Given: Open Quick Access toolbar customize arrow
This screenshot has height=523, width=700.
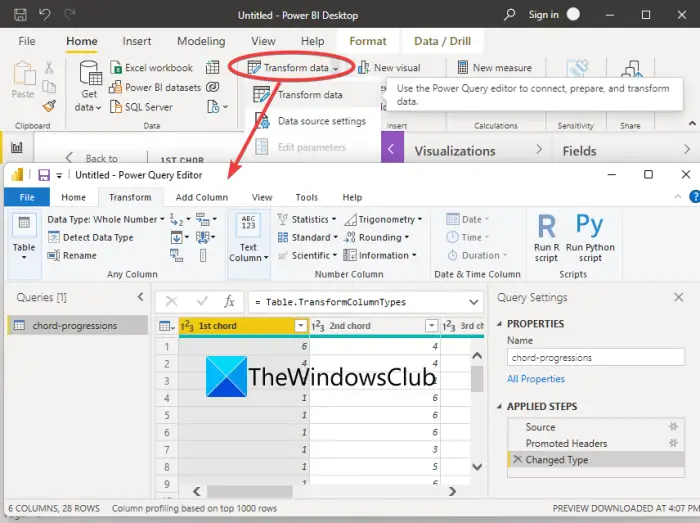Looking at the screenshot, I should 59,175.
